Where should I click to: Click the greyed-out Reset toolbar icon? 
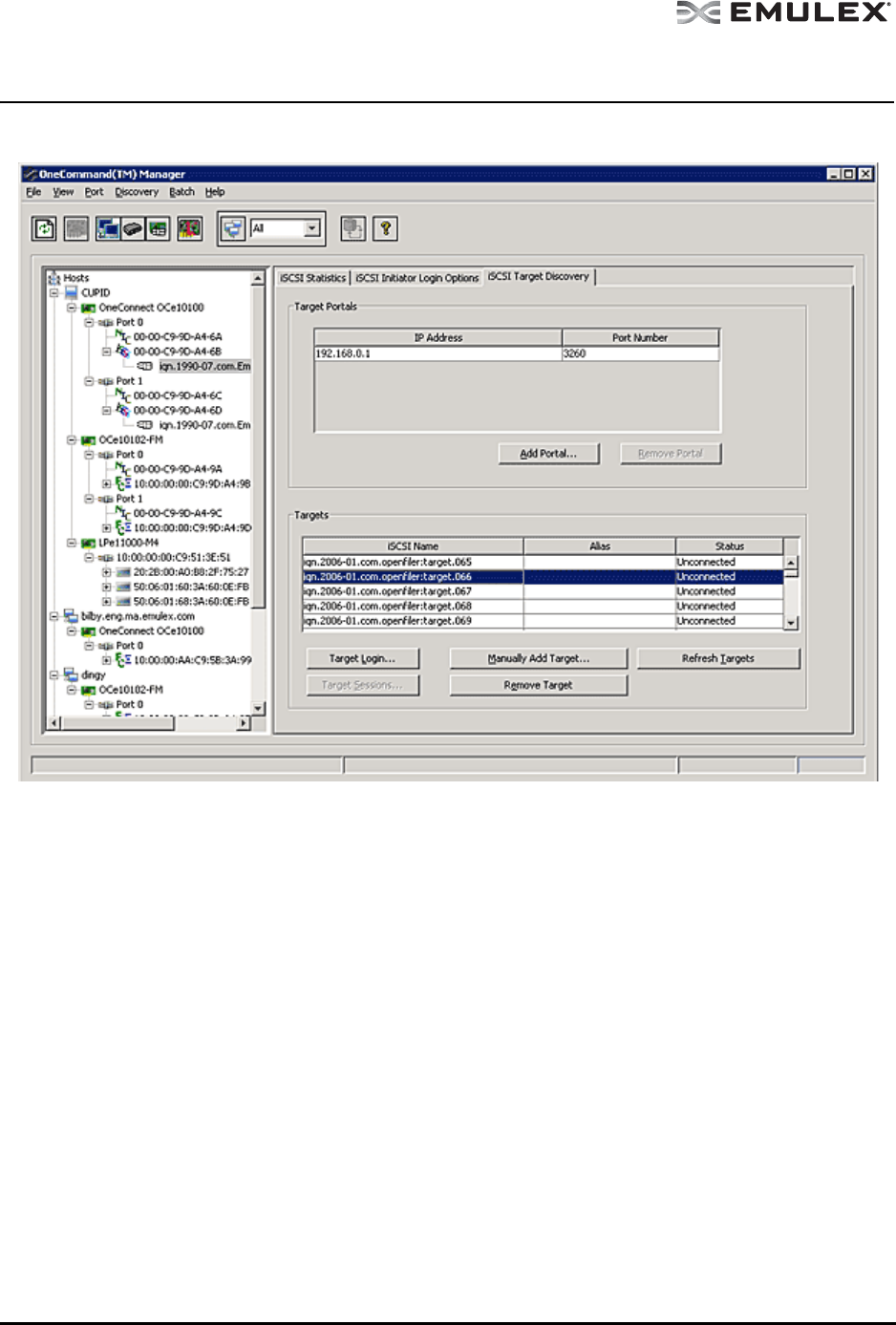point(75,228)
